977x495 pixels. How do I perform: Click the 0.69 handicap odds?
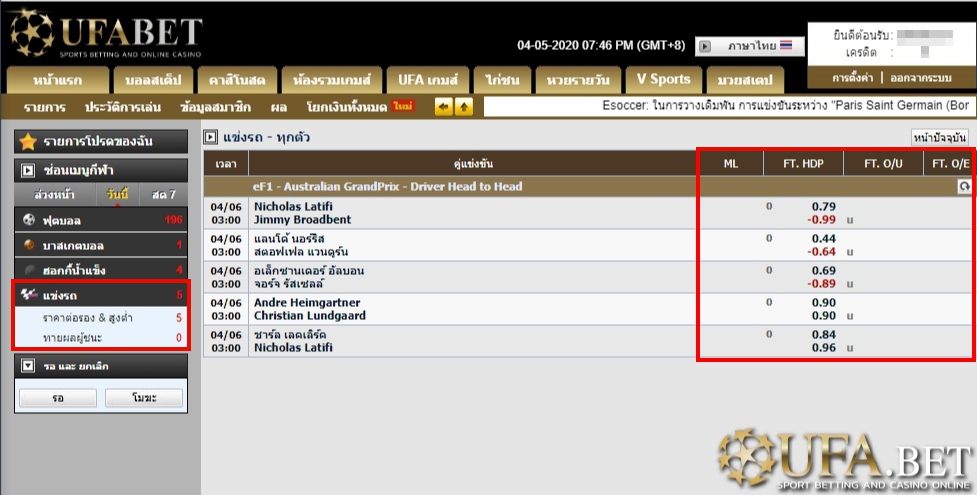[x=824, y=271]
